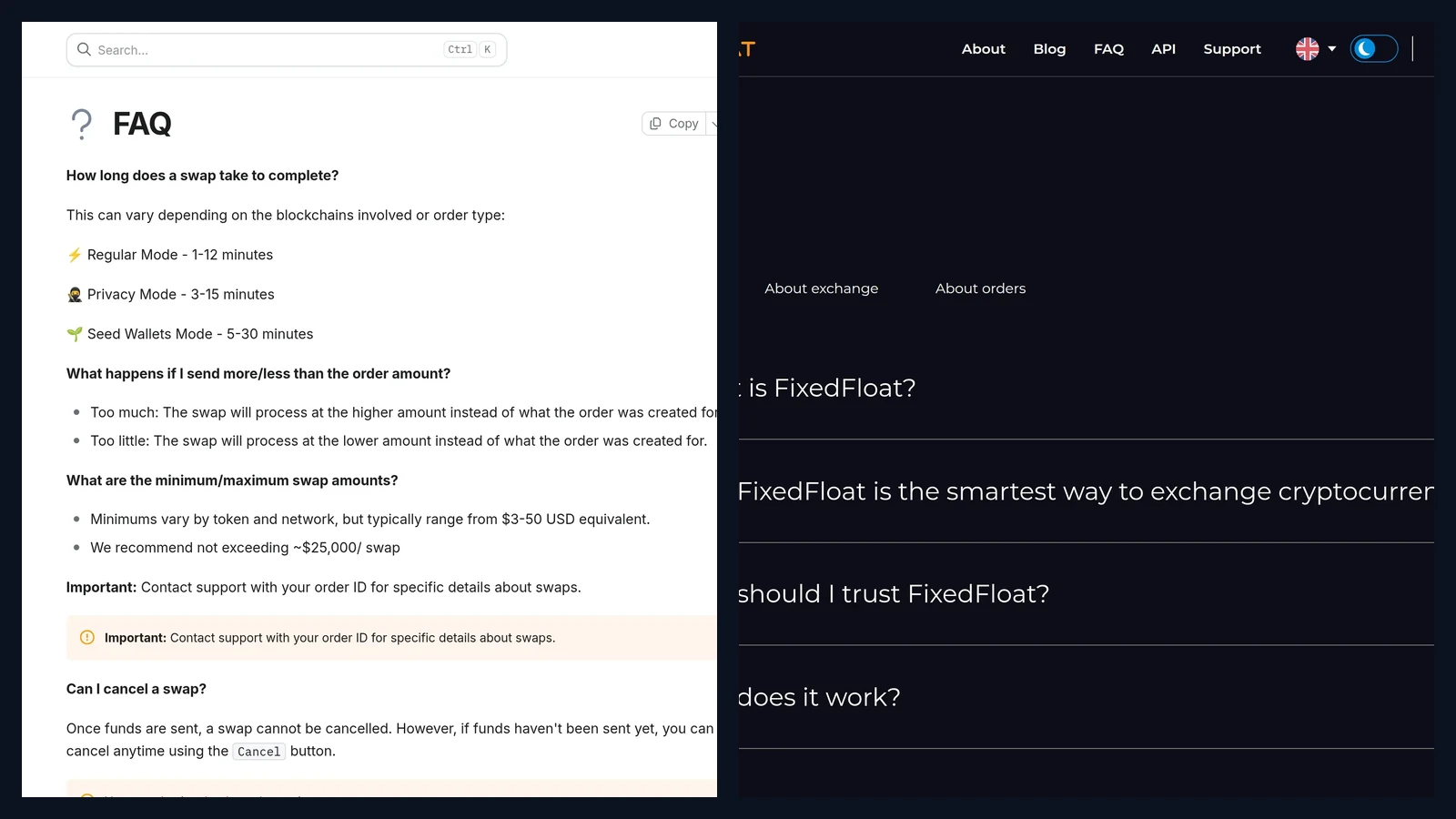Select 'What are the minimum/maximum swap amounts?' heading
The image size is (1456, 819).
point(232,480)
